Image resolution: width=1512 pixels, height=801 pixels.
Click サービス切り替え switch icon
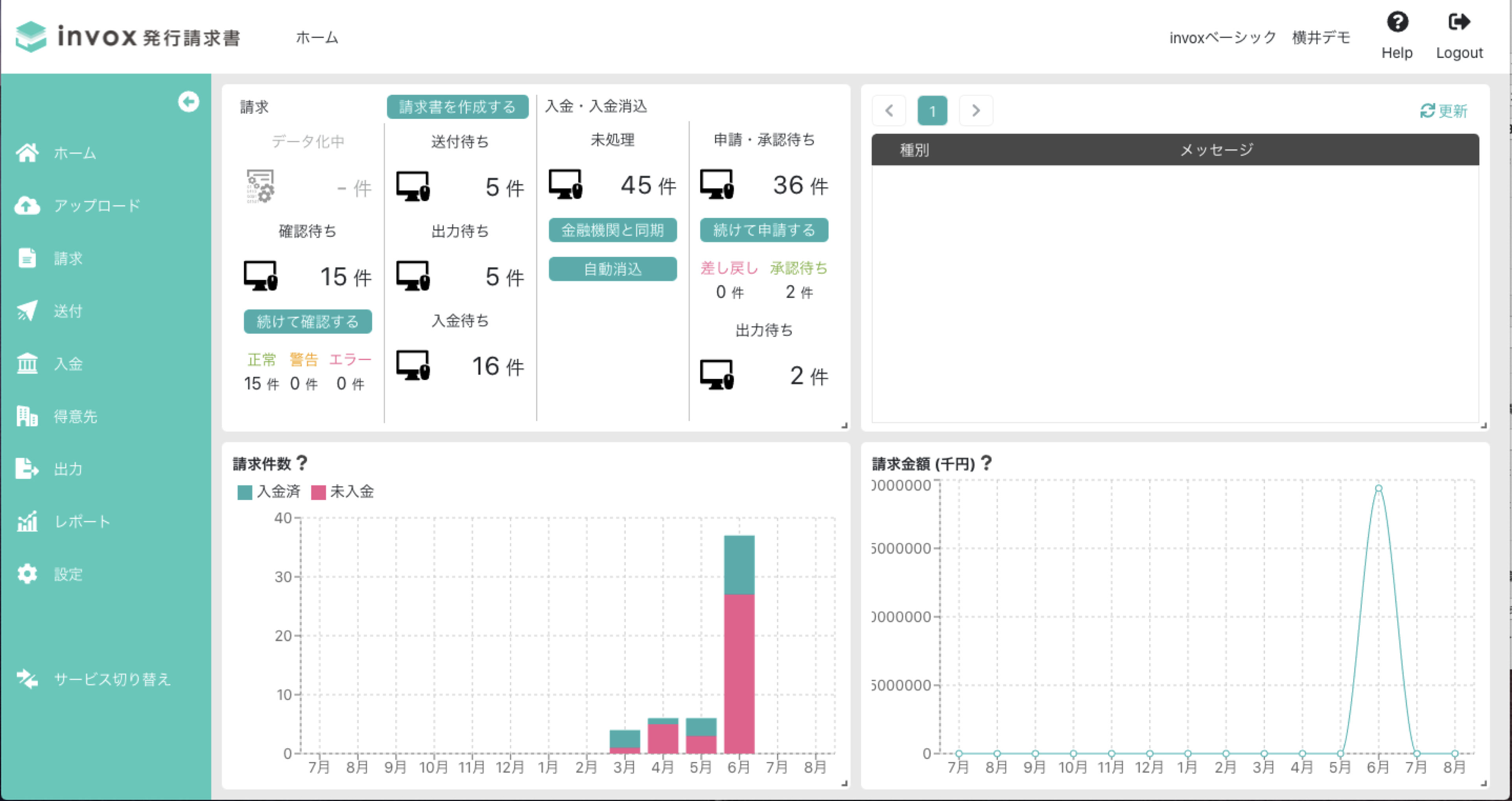pos(27,679)
